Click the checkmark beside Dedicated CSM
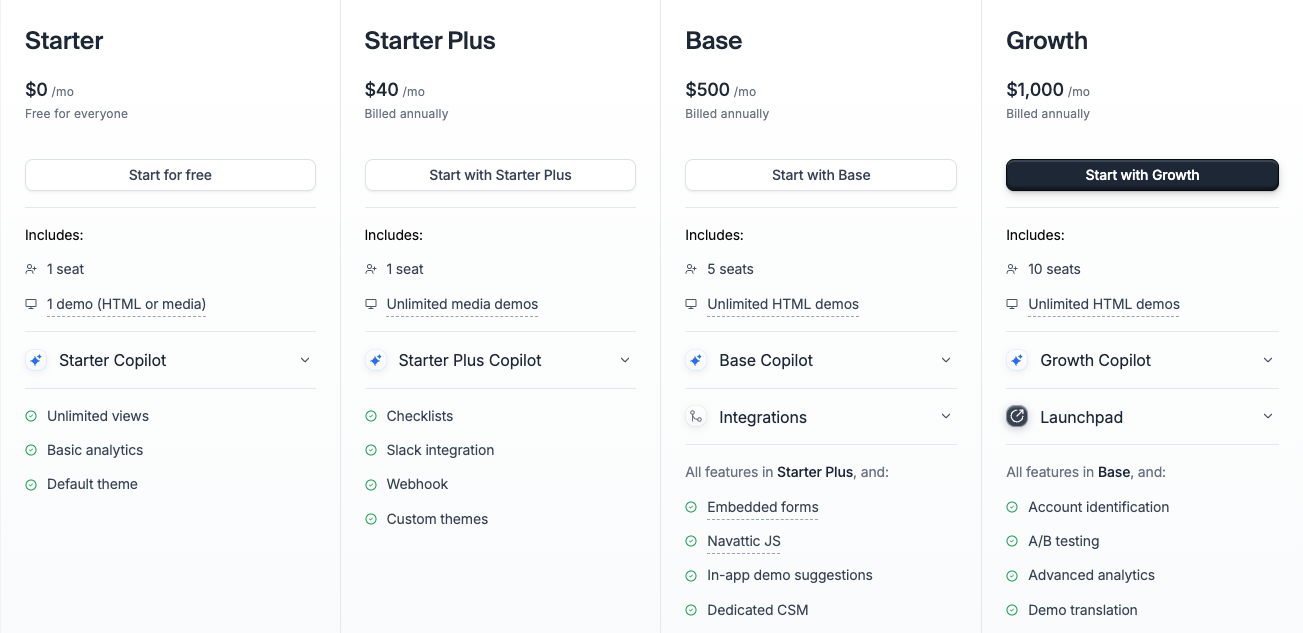This screenshot has height=633, width=1303. click(690, 610)
